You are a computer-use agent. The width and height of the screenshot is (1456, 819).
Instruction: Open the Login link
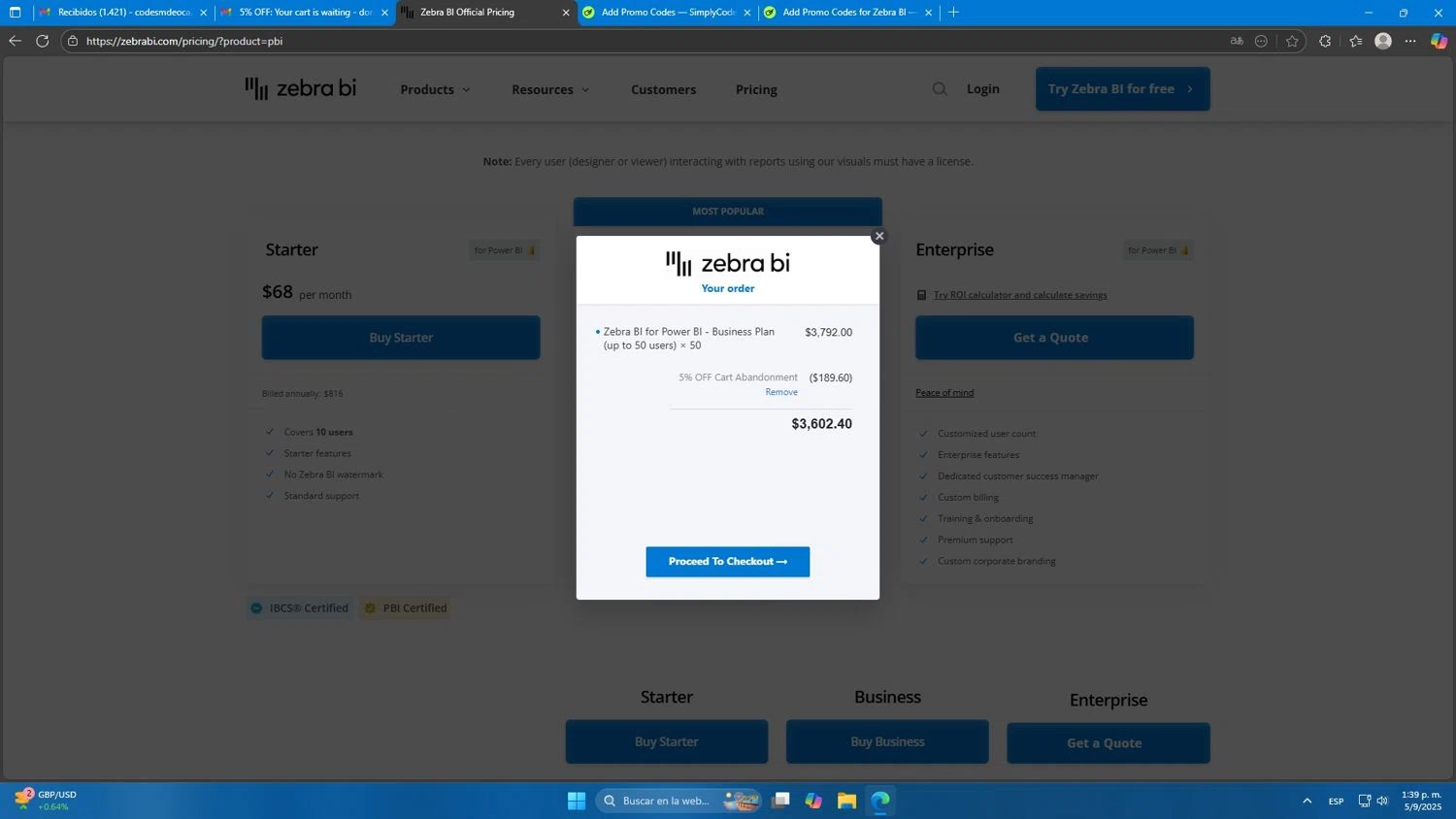[x=983, y=88]
